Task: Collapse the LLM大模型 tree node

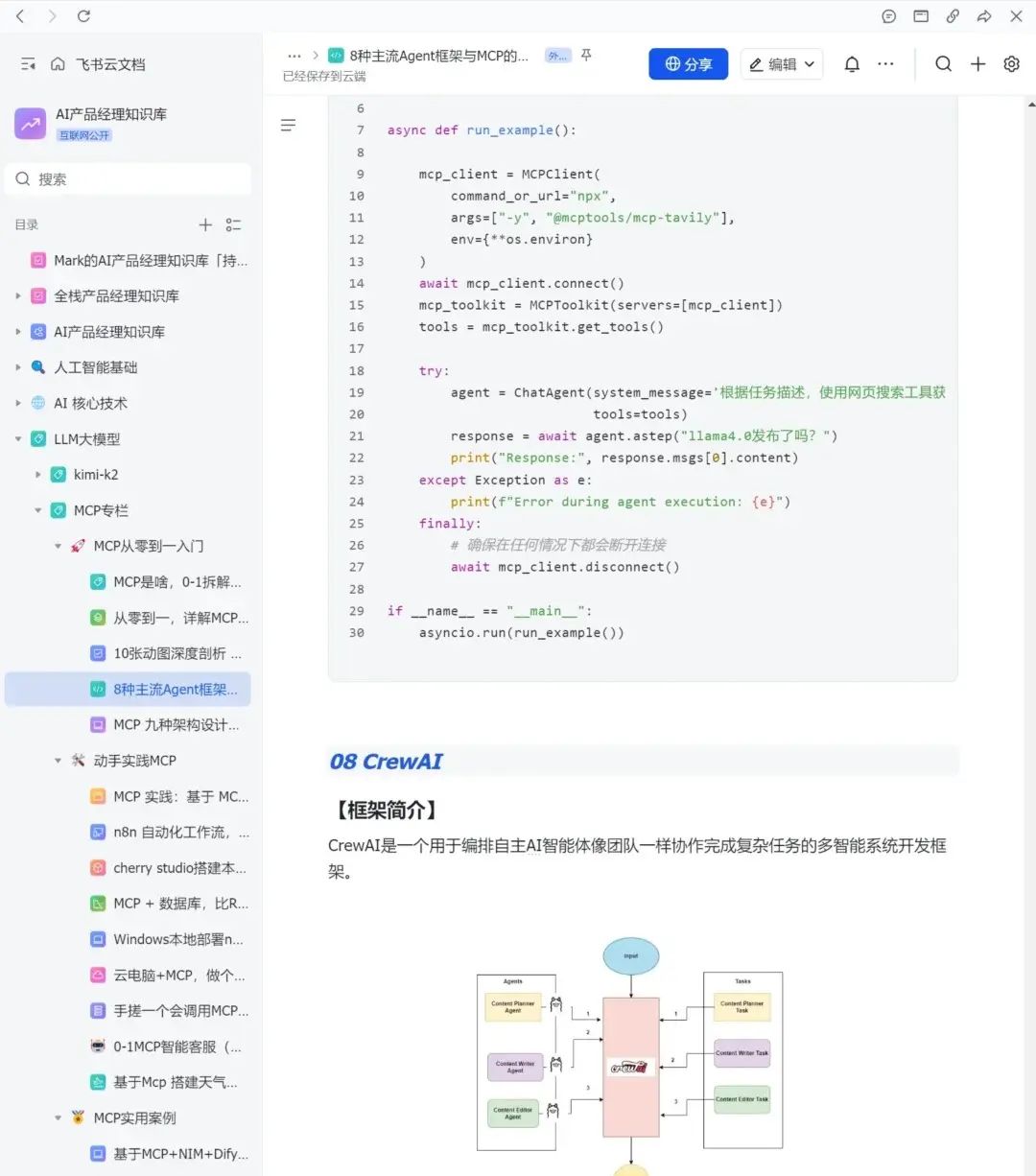Action: 18,439
